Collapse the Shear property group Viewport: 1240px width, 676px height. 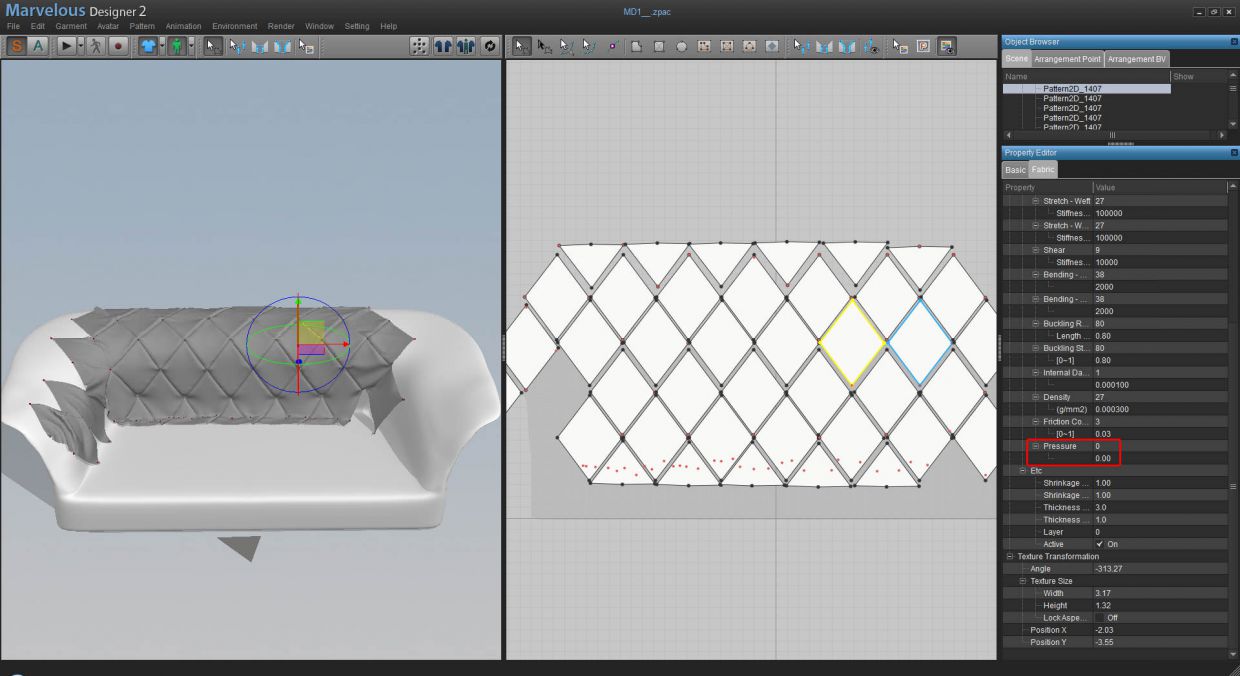[1036, 250]
